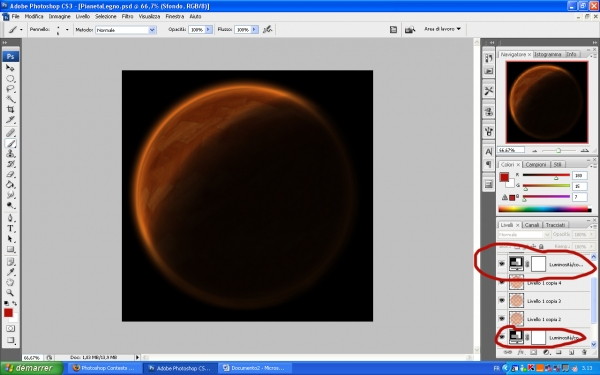
Task: Open the Livelli panel options menu
Action: tap(594, 226)
